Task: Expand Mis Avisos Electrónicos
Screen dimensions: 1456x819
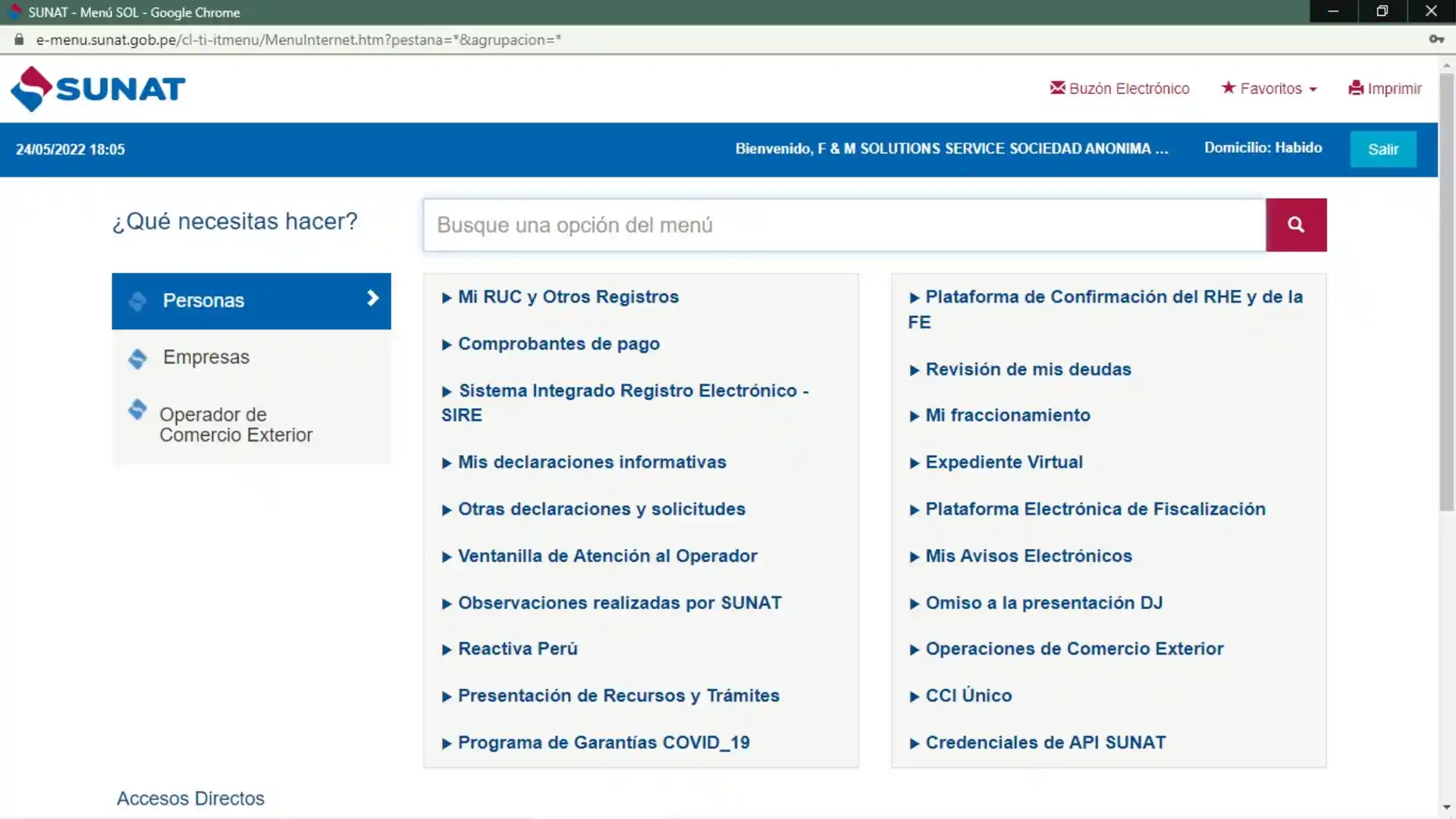Action: pos(1021,556)
